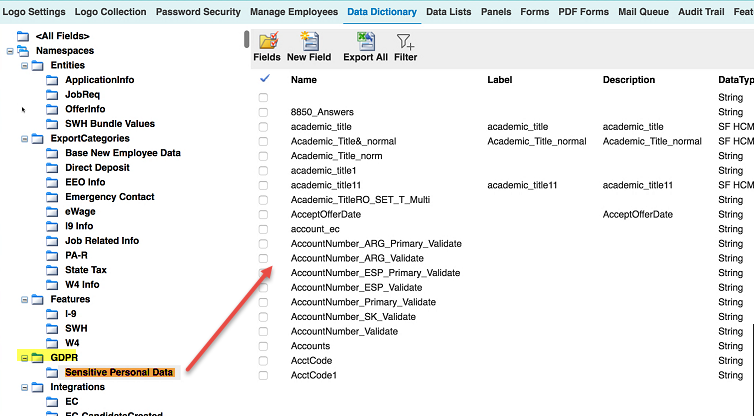Collapse the Namespaces tree node

(x=10, y=51)
